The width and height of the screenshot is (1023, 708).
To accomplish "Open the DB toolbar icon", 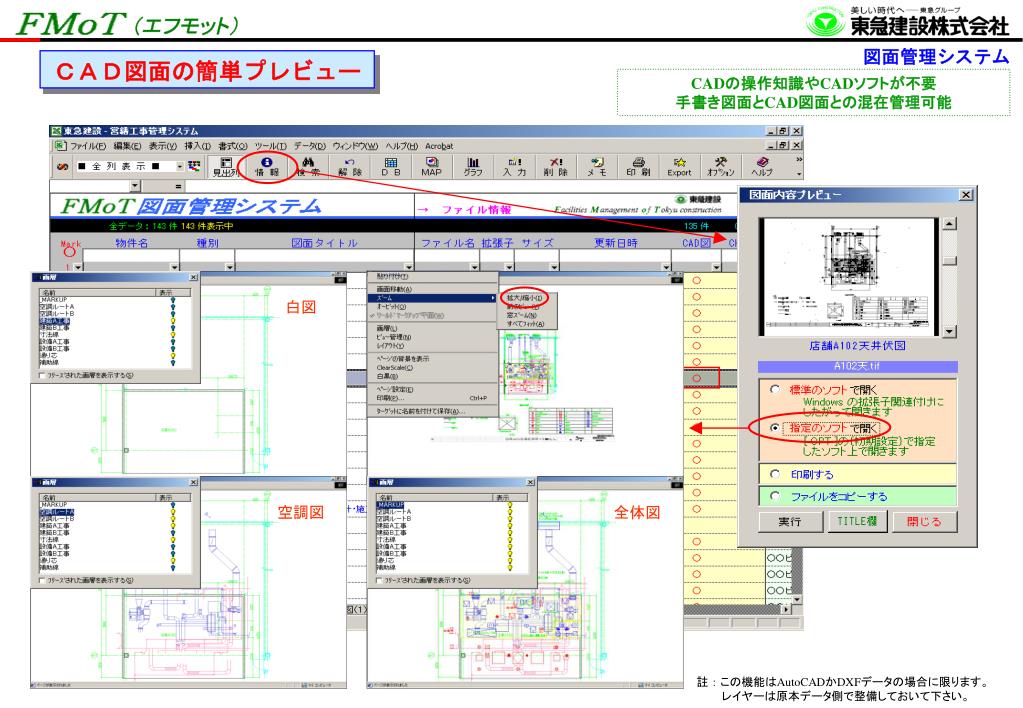I will [391, 166].
